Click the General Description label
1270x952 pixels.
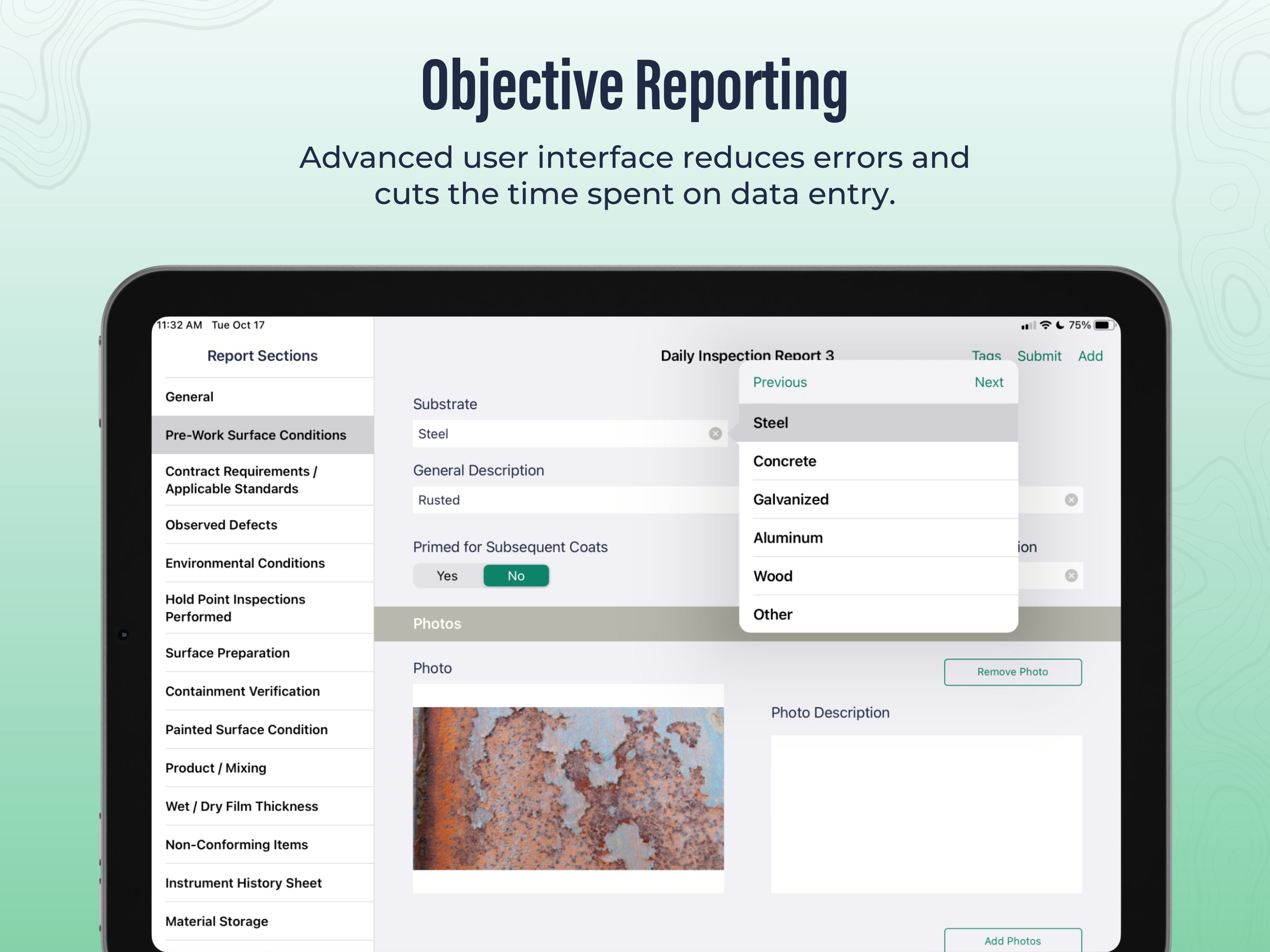click(x=478, y=471)
